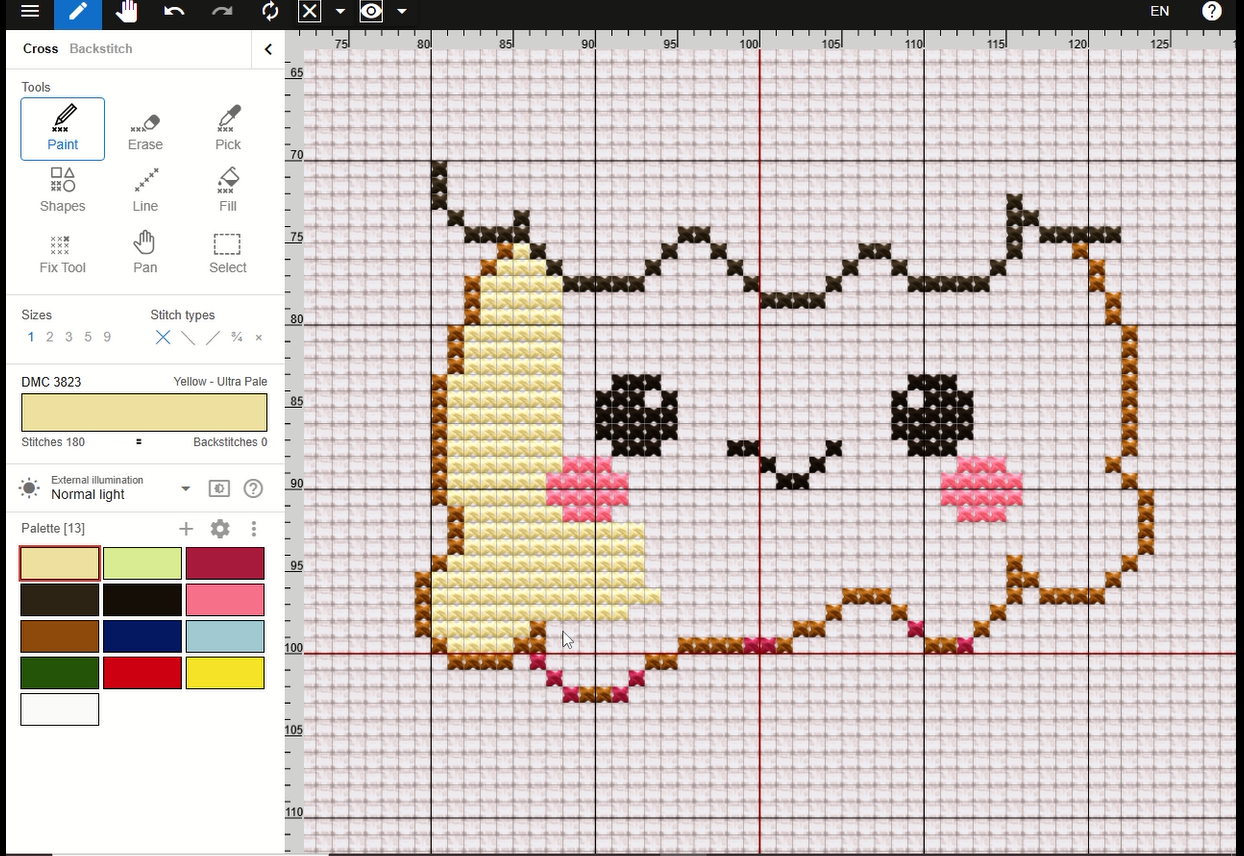
Task: Select the white palette swatch
Action: [60, 709]
